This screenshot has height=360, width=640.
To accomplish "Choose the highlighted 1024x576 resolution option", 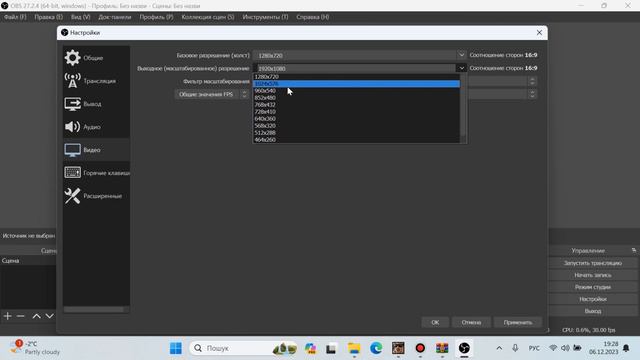I will coord(356,84).
